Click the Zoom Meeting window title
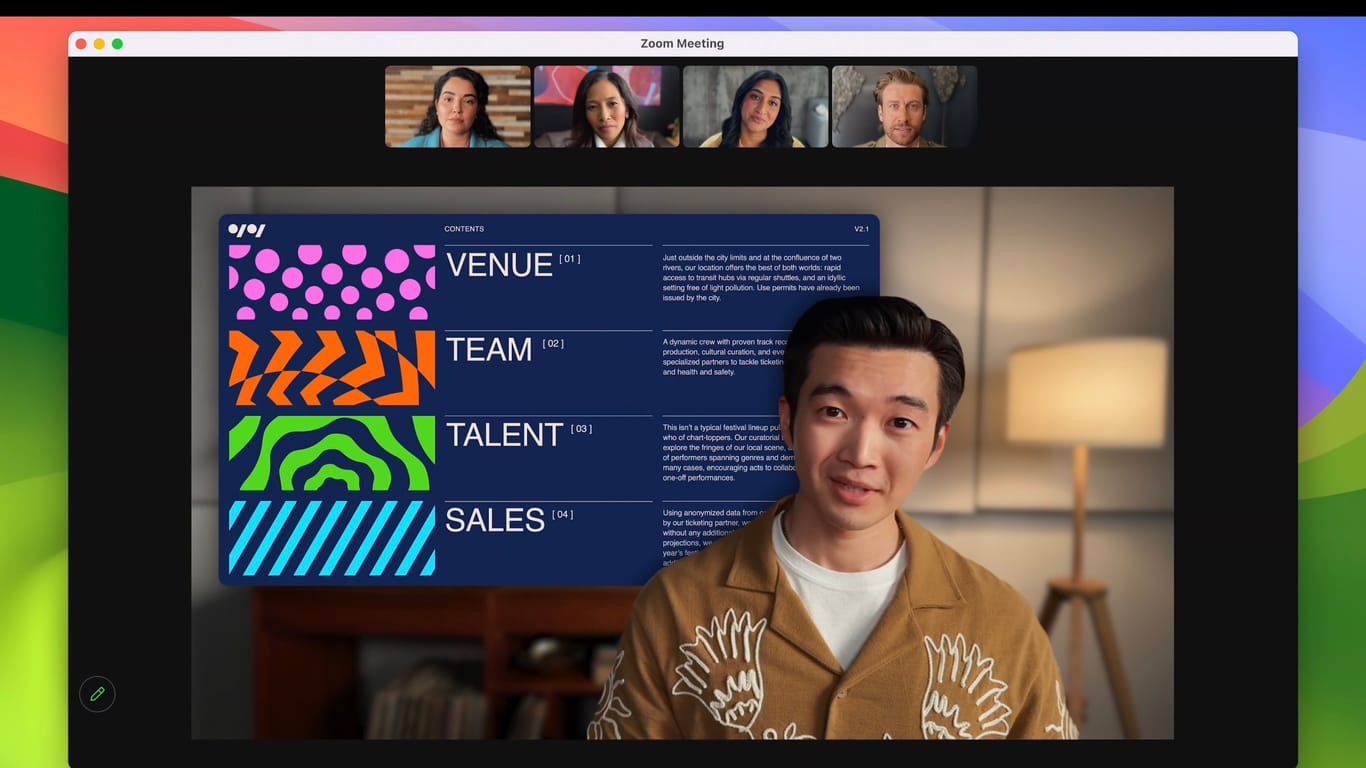The height and width of the screenshot is (768, 1366). click(682, 44)
